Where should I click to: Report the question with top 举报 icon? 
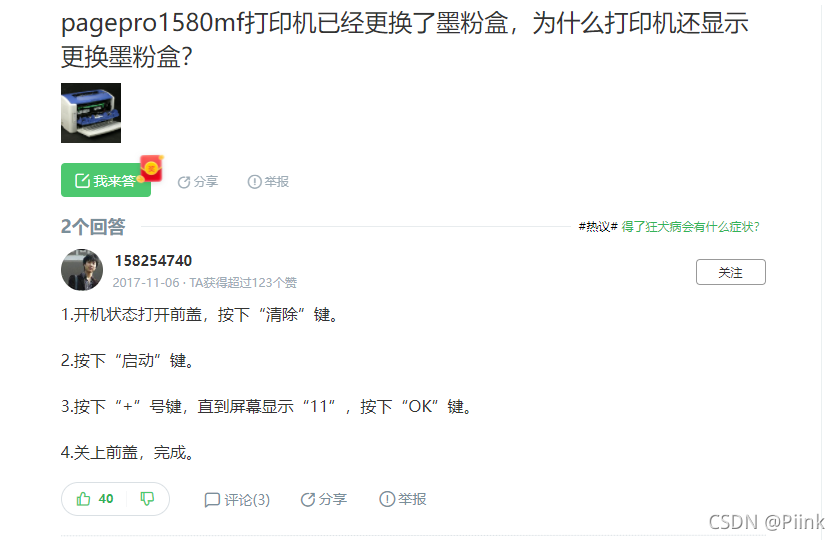click(x=268, y=182)
